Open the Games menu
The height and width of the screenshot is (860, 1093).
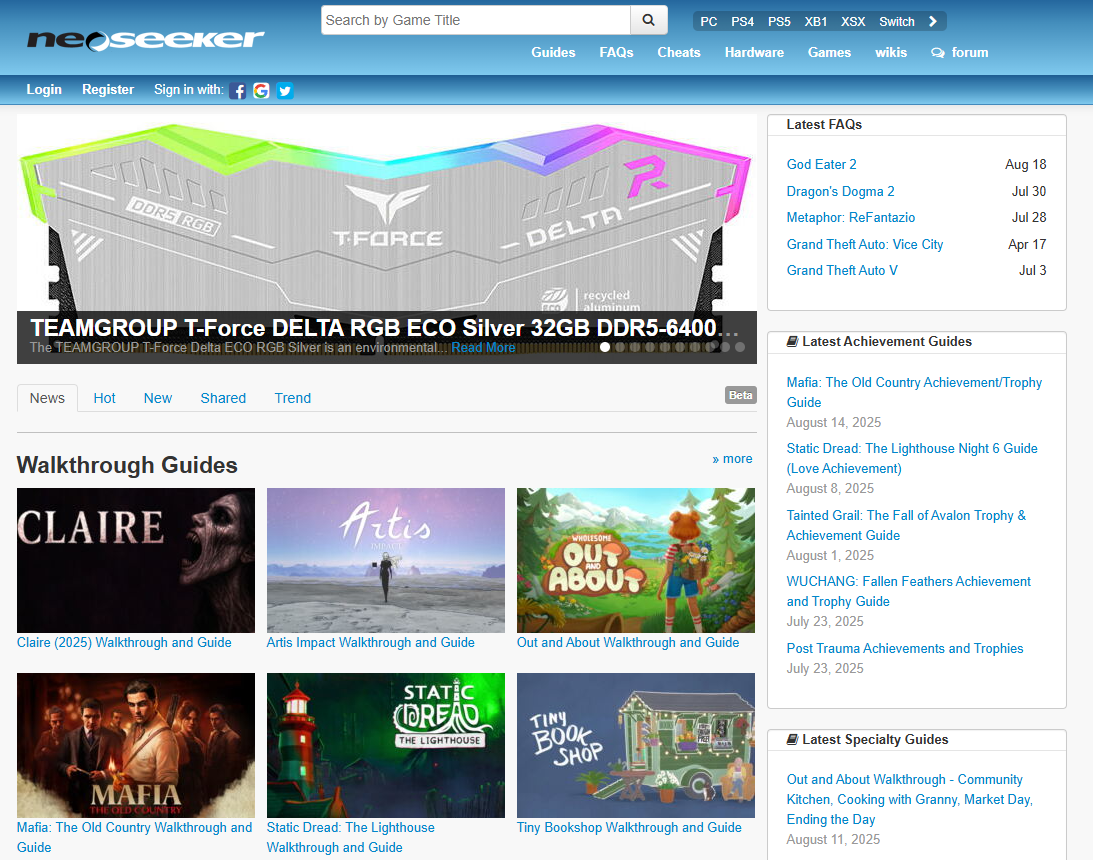tap(830, 52)
